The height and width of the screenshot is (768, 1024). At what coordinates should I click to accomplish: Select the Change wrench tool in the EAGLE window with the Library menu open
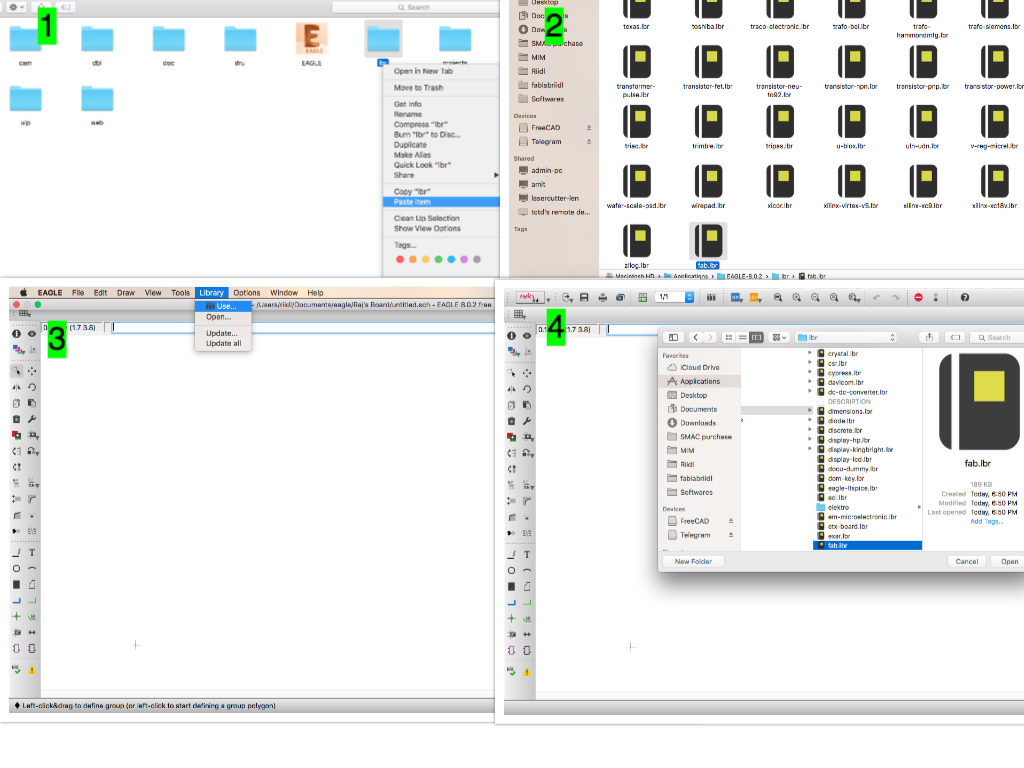32,419
